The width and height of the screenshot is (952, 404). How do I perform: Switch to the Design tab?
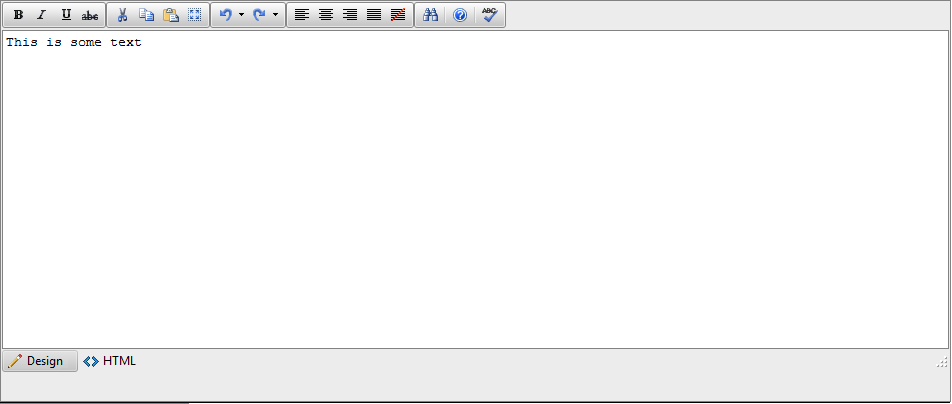coord(40,361)
